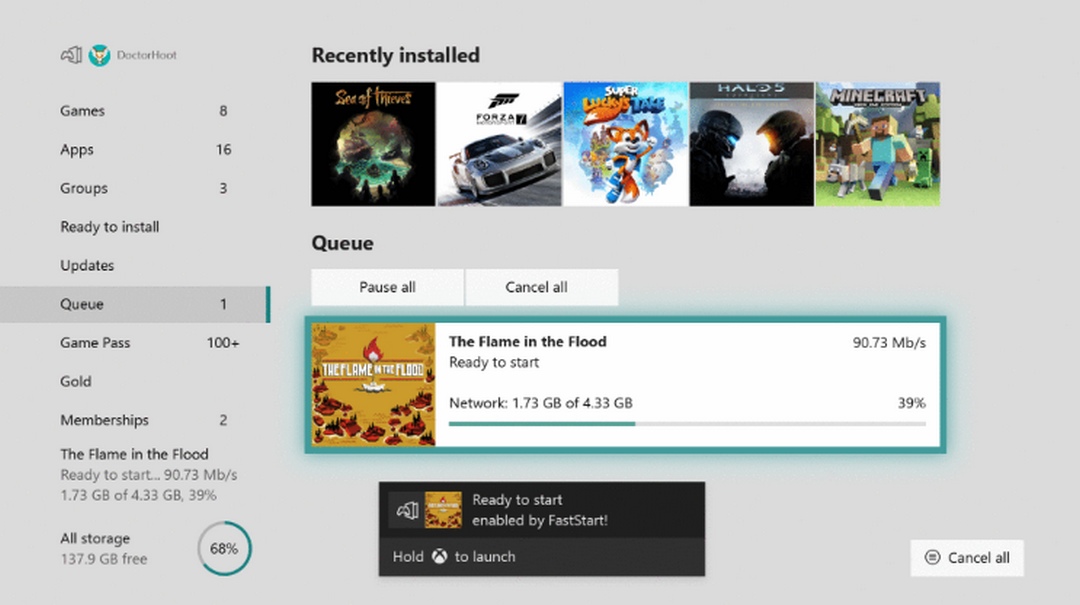The width and height of the screenshot is (1080, 605).
Task: Click the menu icon on bottom Cancel all
Action: click(x=932, y=558)
